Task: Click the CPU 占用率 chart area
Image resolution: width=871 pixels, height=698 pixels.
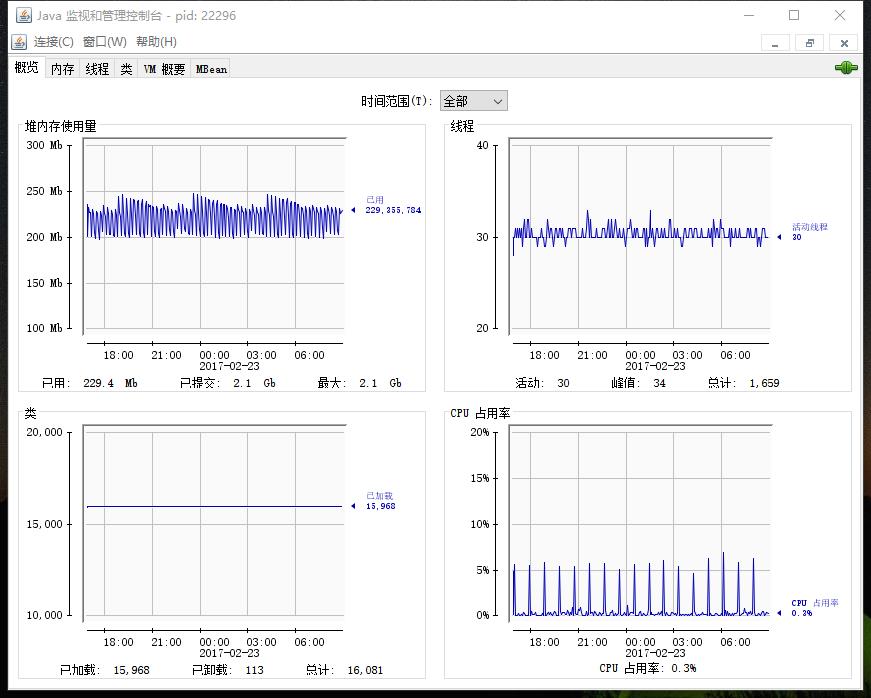Action: click(x=640, y=523)
